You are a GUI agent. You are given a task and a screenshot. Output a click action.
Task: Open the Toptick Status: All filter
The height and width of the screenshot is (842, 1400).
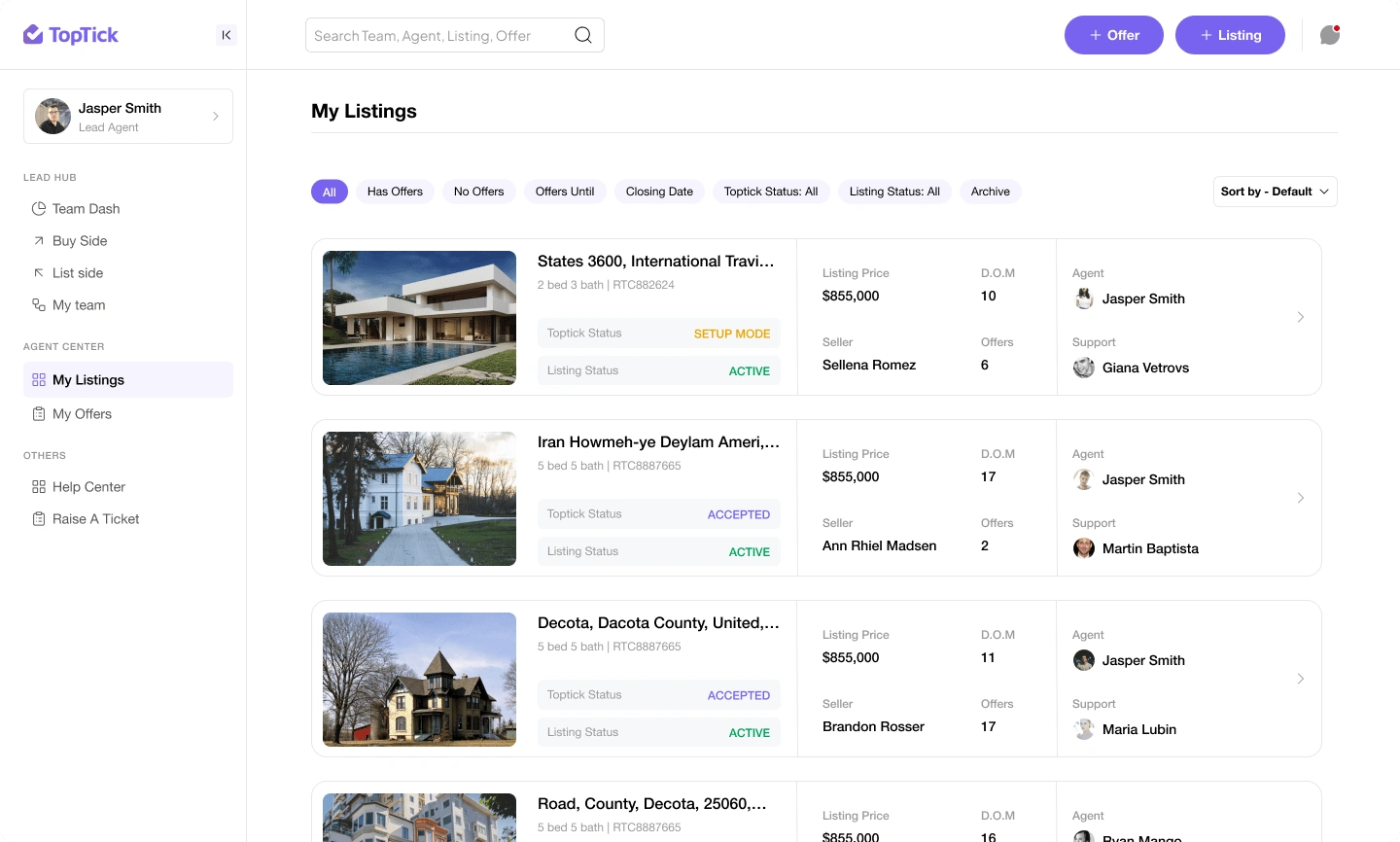point(771,192)
